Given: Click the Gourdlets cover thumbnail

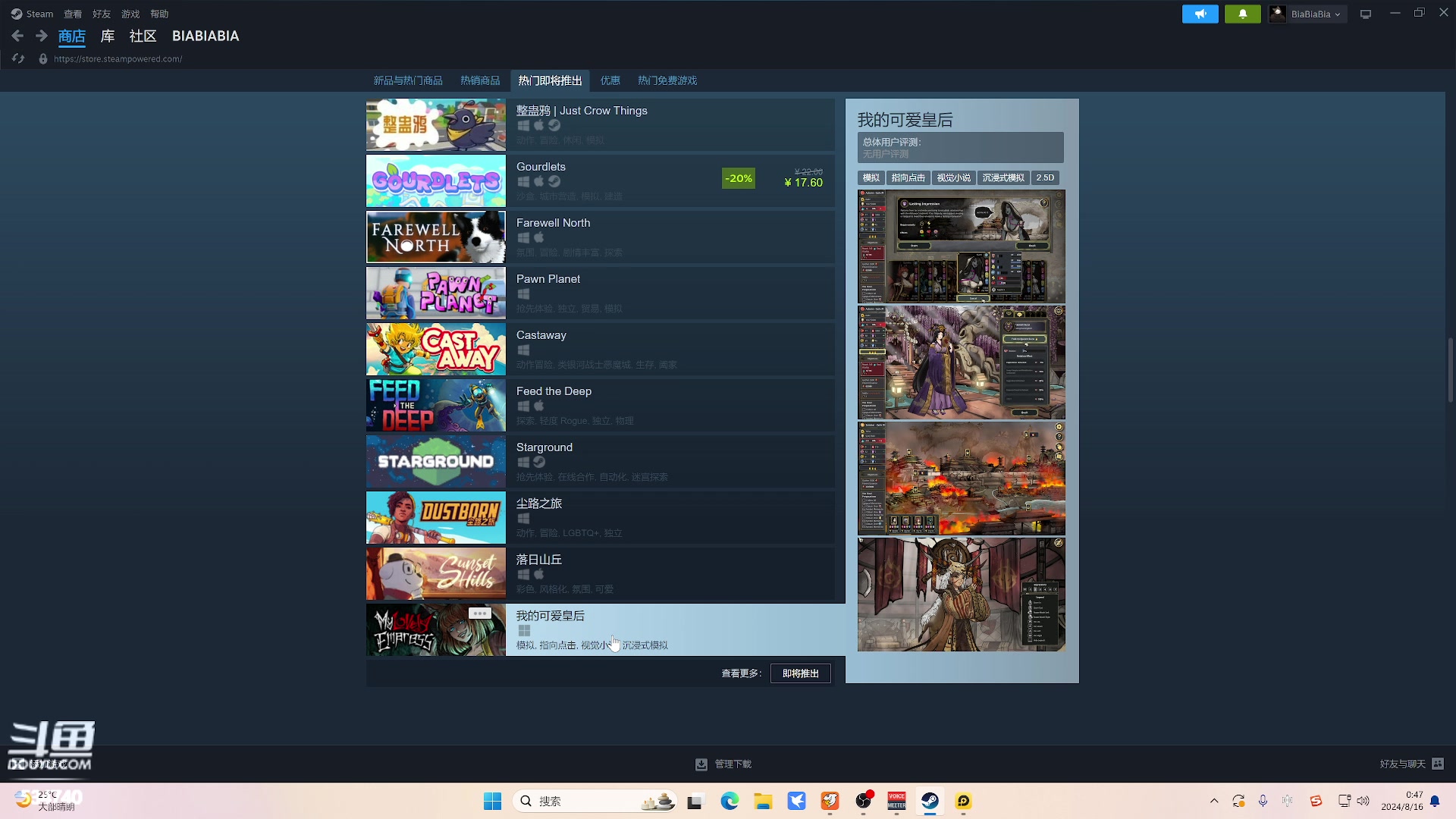Looking at the screenshot, I should (436, 181).
